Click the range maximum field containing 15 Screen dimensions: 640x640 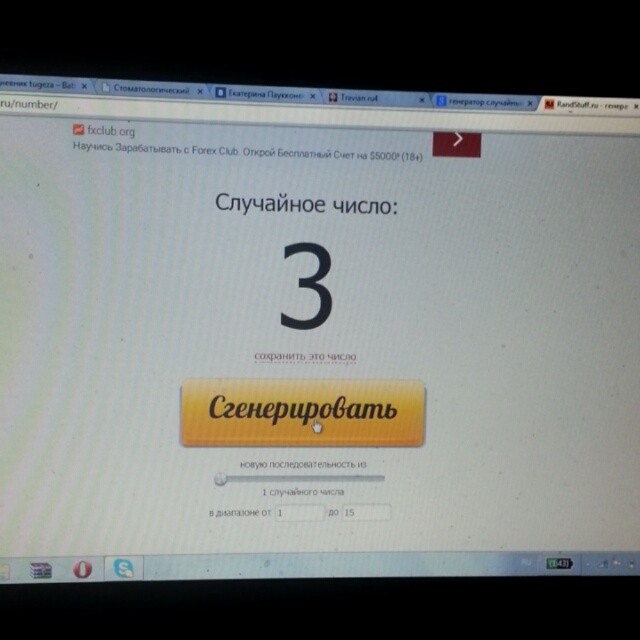click(365, 513)
